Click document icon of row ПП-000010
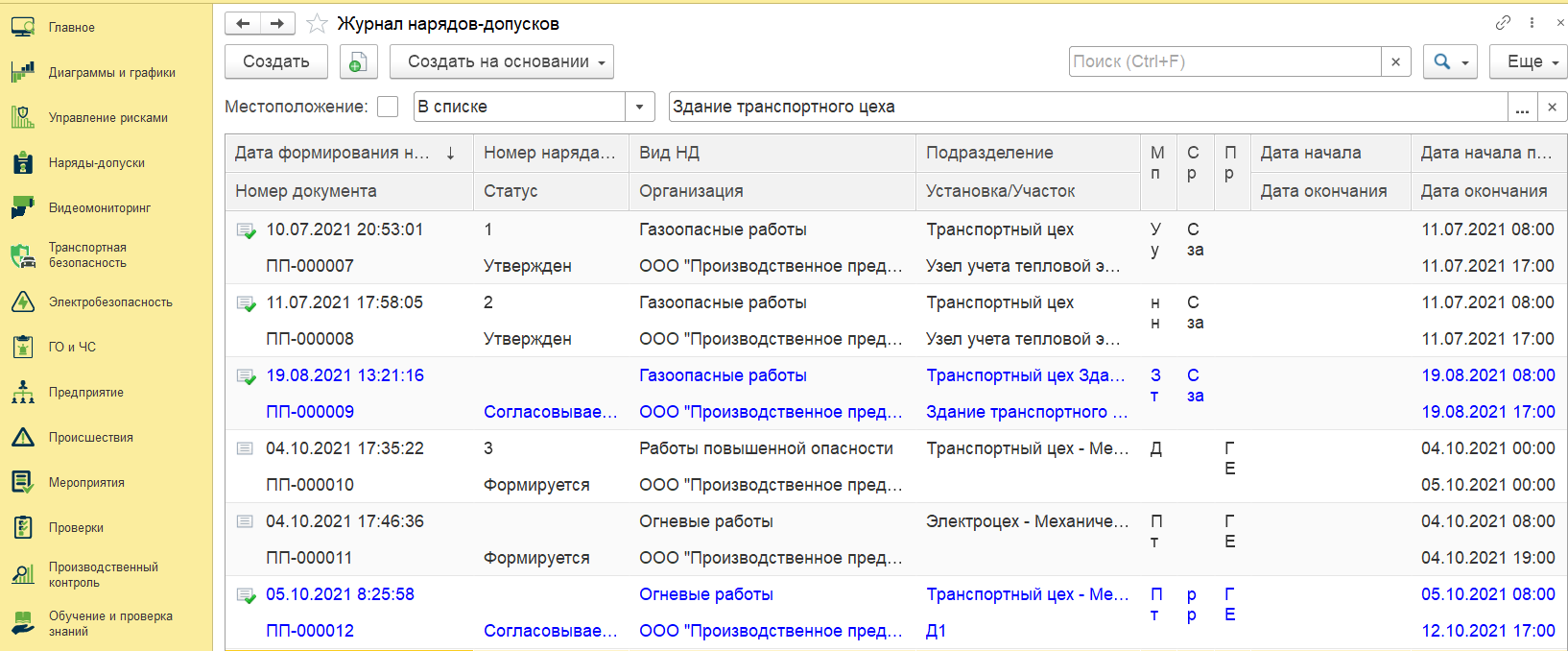The height and width of the screenshot is (651, 1568). [245, 448]
